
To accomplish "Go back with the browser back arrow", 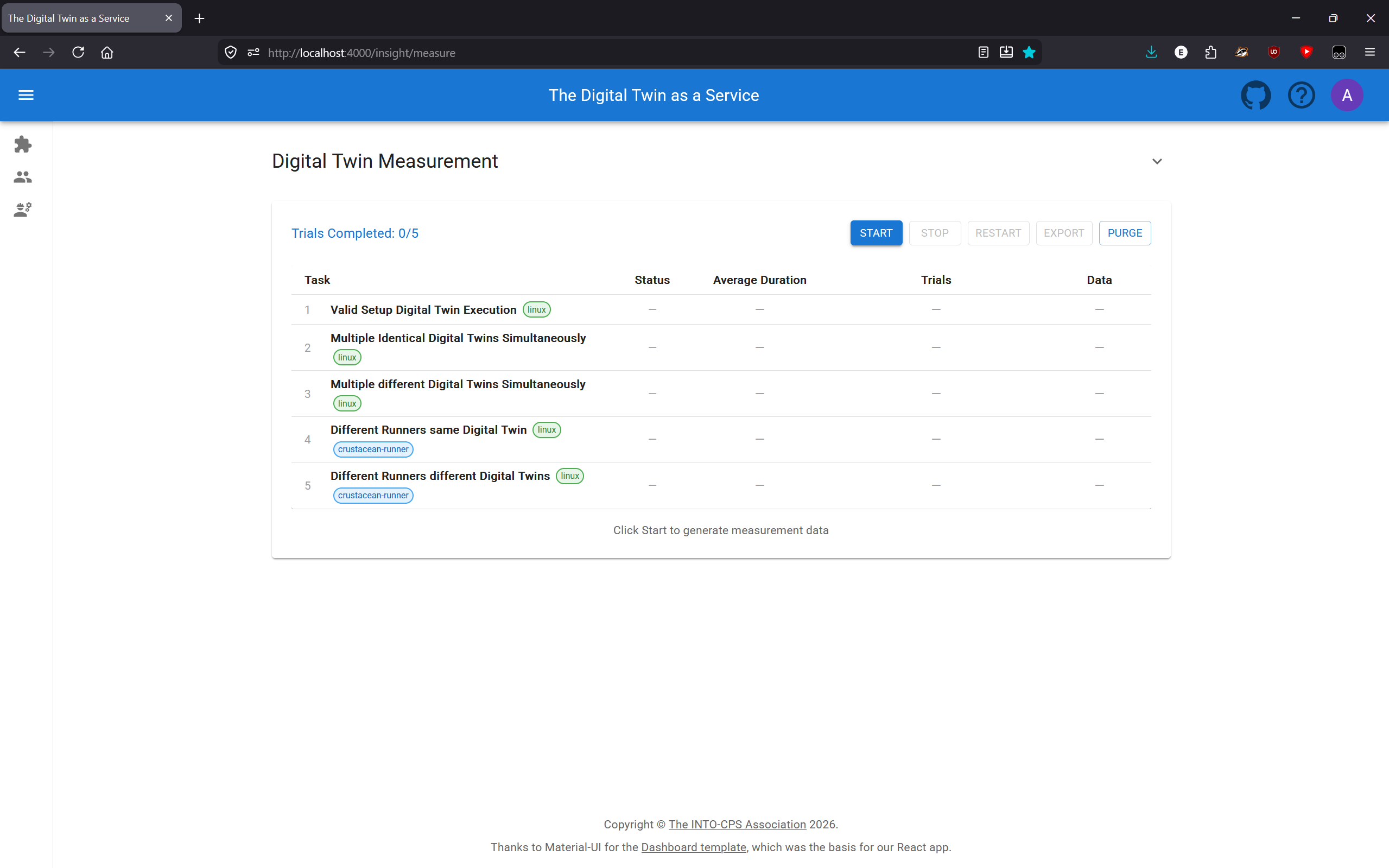I will click(x=20, y=53).
